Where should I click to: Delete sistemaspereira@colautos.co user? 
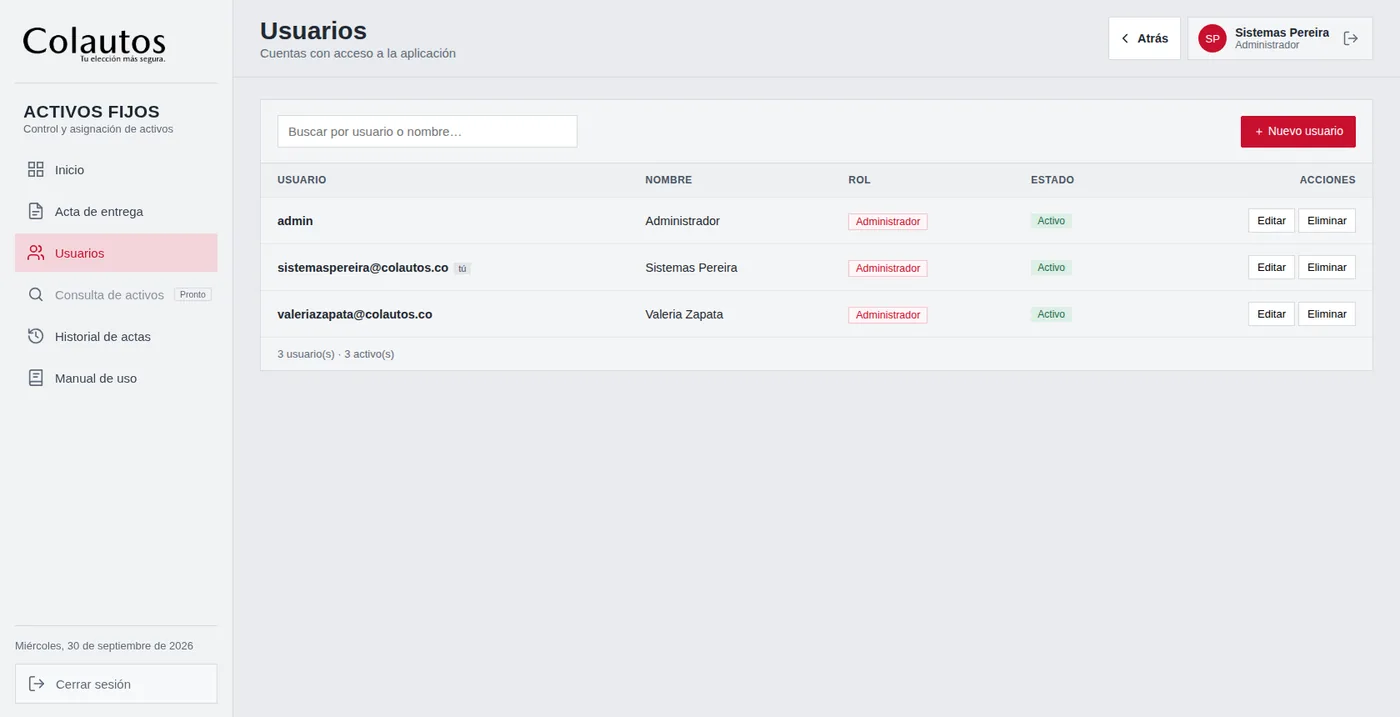tap(1327, 267)
